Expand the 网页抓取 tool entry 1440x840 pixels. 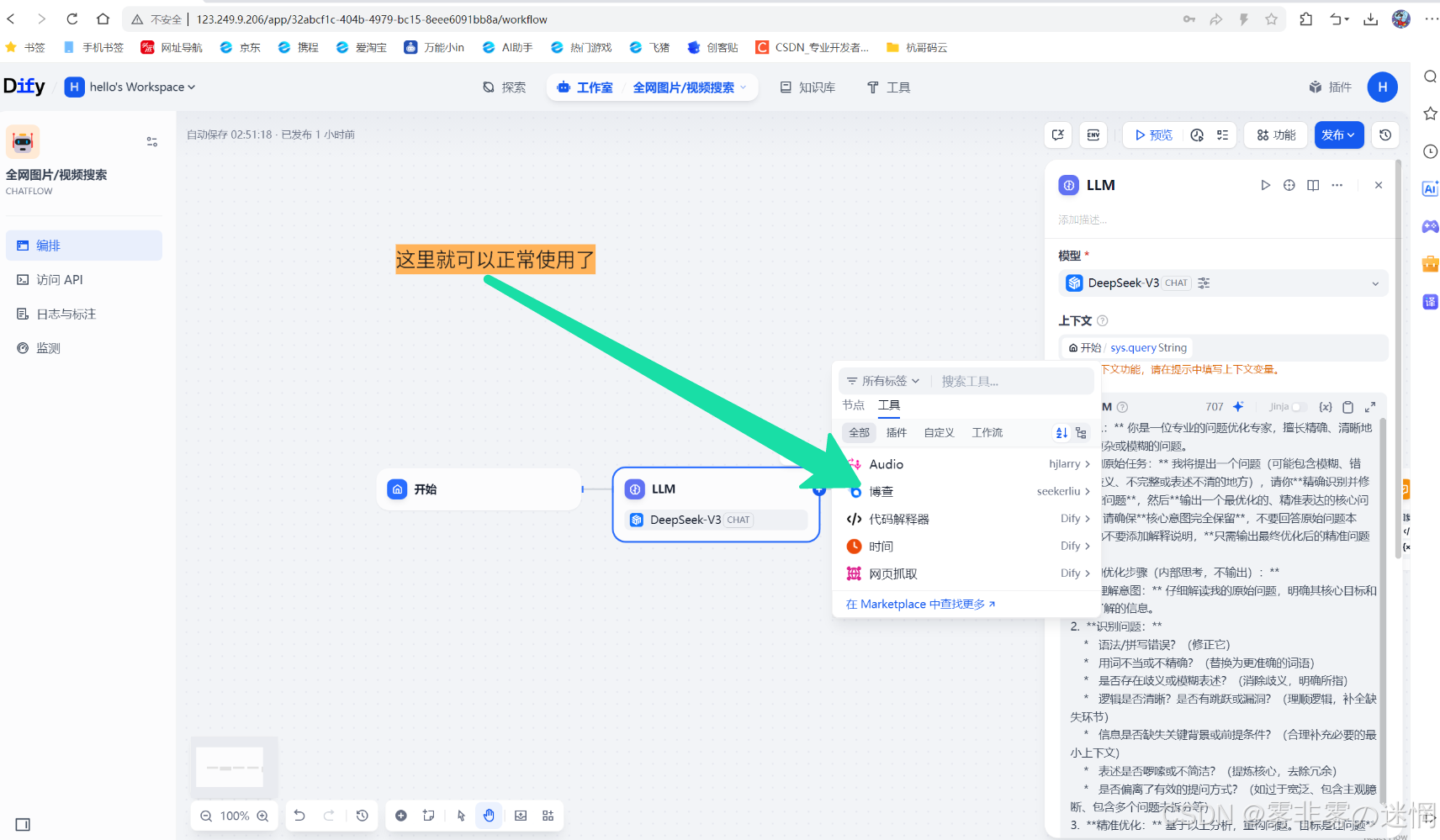(x=967, y=573)
